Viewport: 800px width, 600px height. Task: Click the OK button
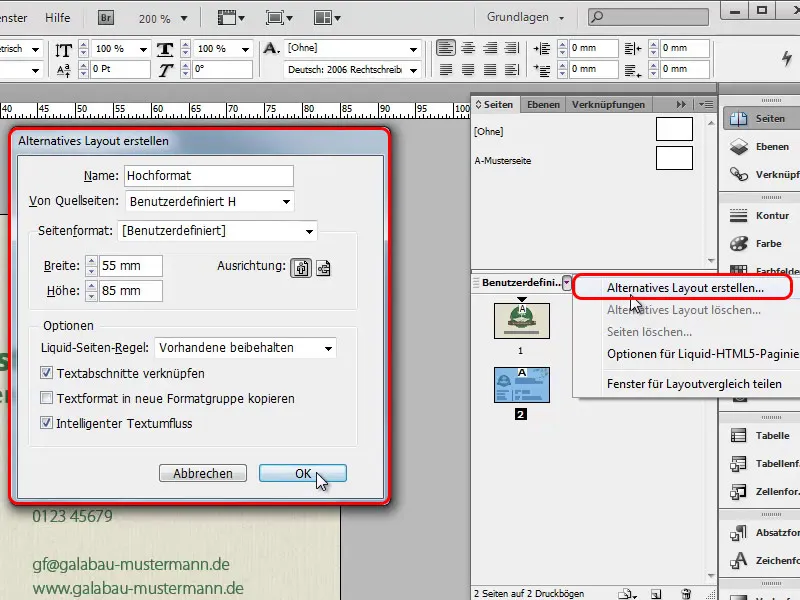(303, 473)
